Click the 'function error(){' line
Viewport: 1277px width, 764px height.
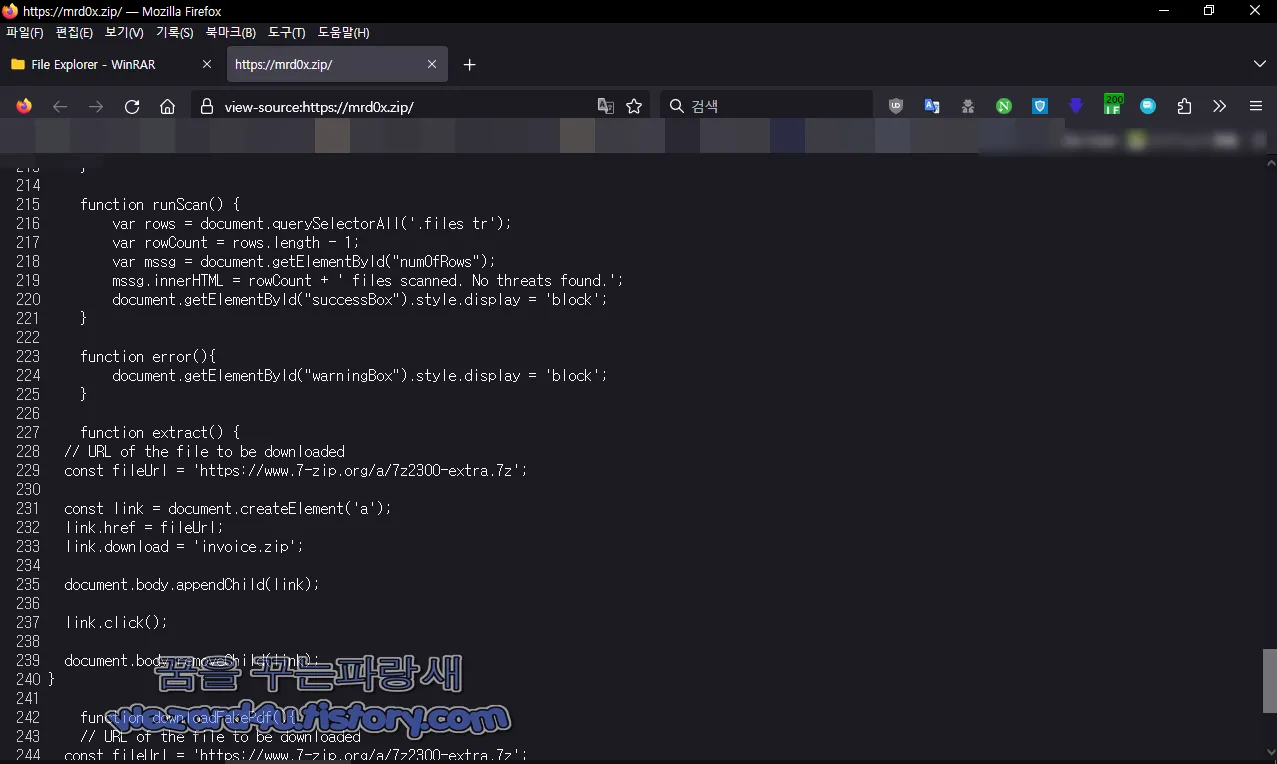tap(148, 356)
